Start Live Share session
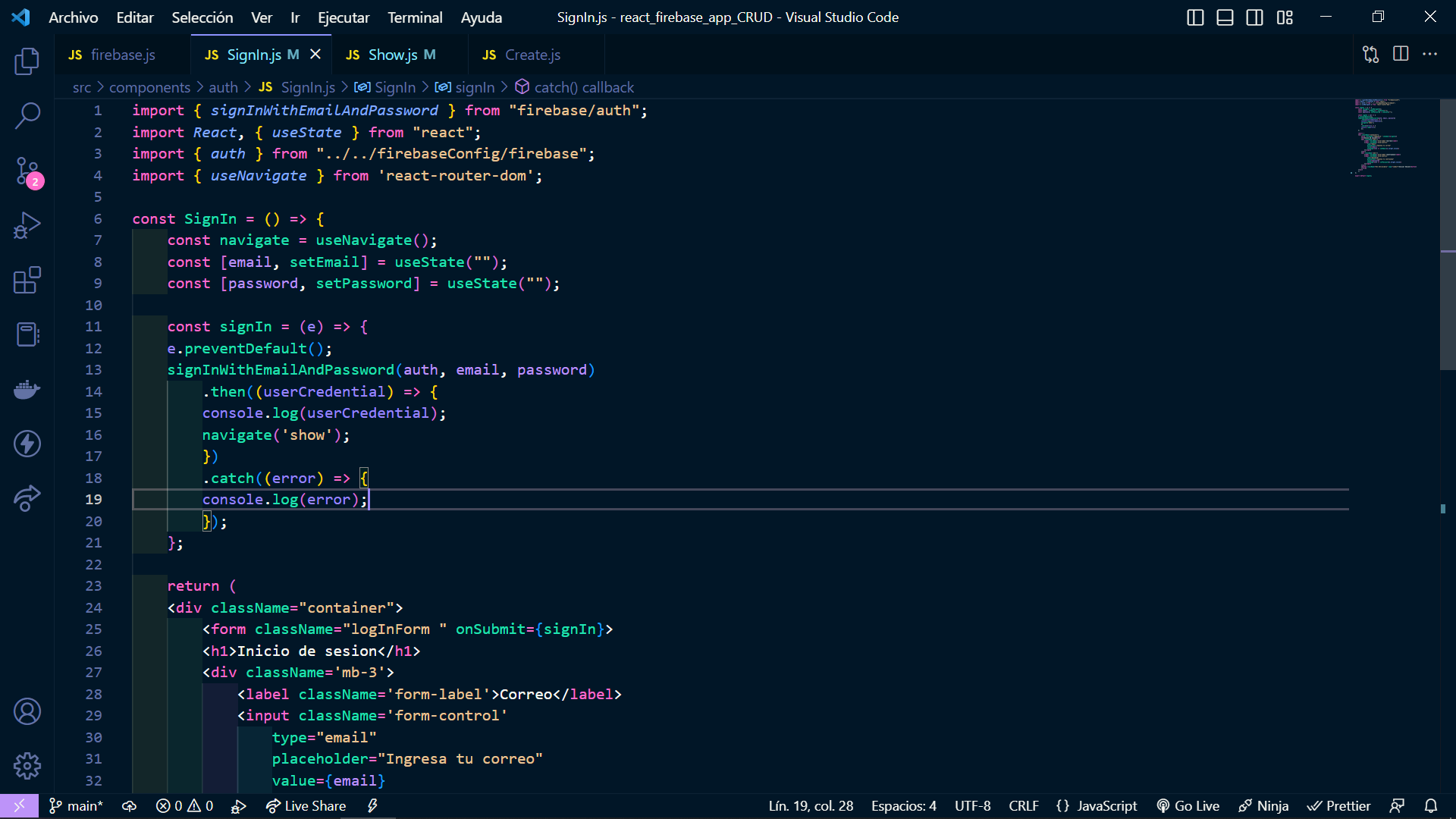The height and width of the screenshot is (819, 1456). tap(306, 806)
